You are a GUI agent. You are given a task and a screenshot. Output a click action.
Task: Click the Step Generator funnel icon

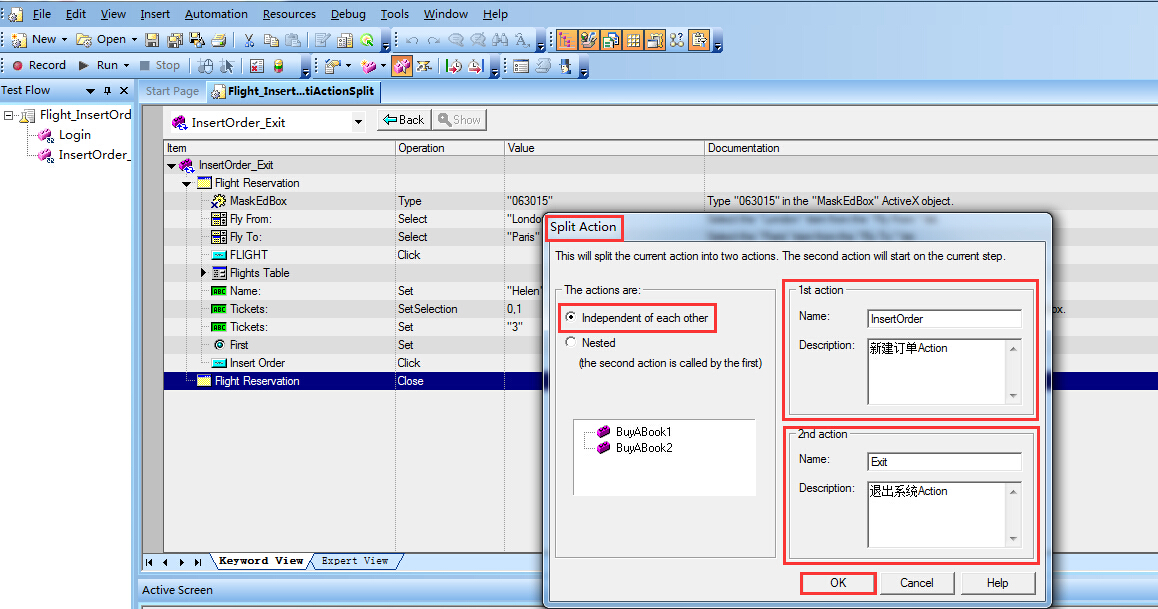click(423, 66)
